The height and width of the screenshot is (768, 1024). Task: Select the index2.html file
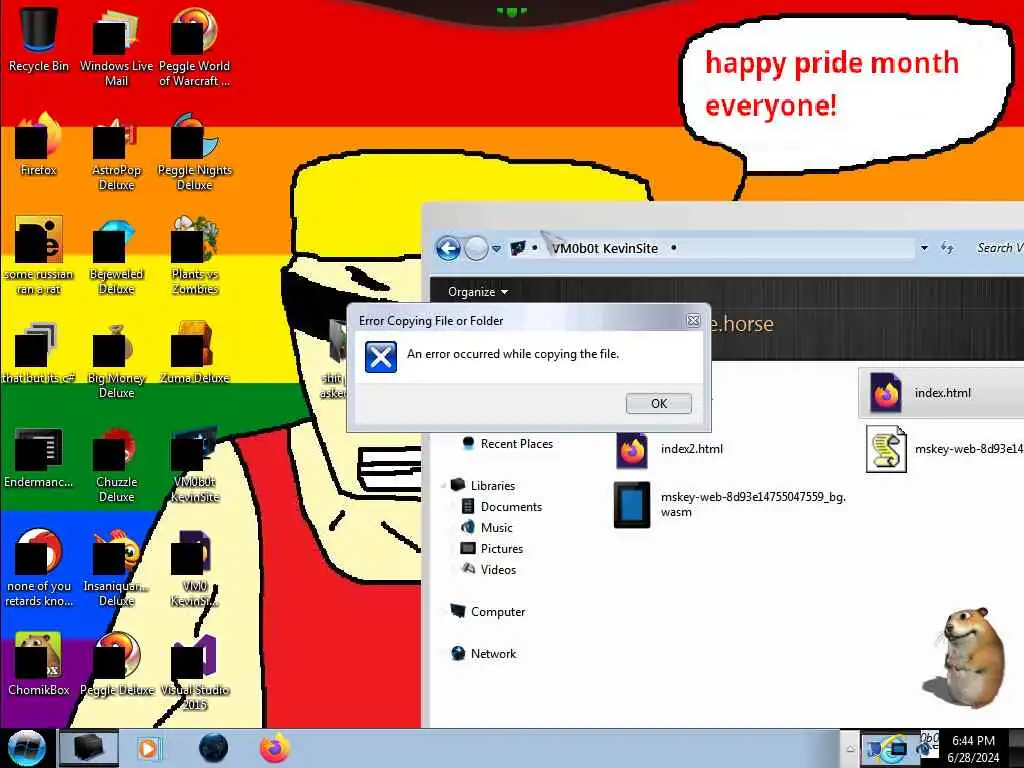669,449
